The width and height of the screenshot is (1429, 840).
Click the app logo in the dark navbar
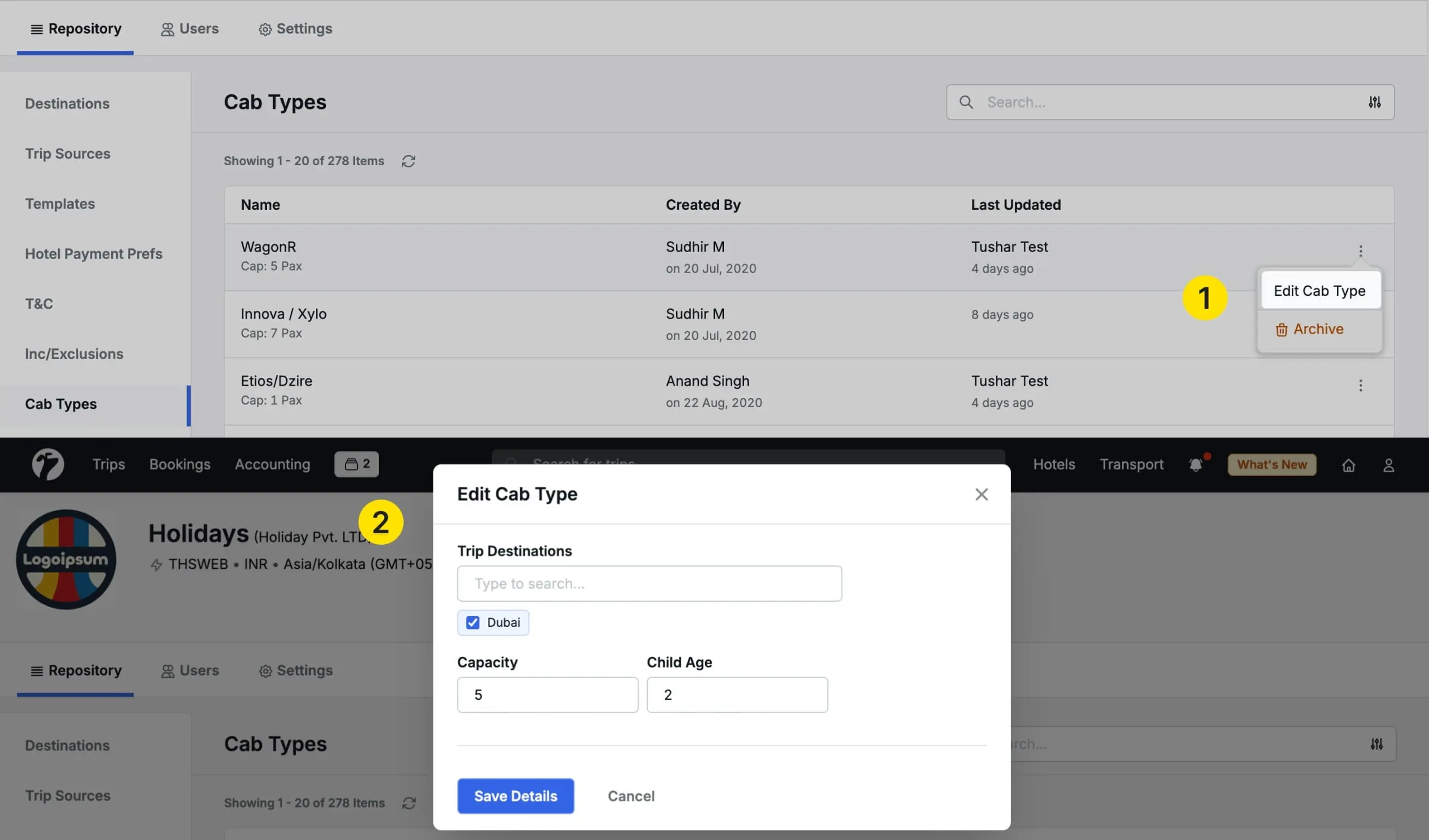47,464
